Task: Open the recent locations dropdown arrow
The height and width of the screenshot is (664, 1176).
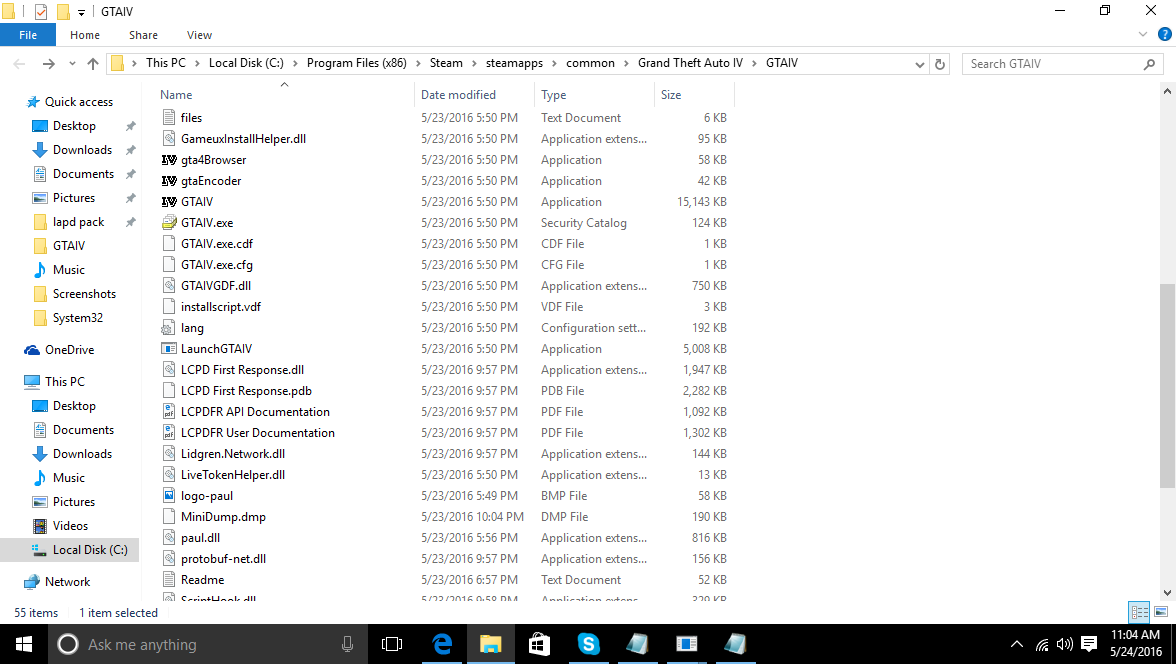Action: [72, 64]
